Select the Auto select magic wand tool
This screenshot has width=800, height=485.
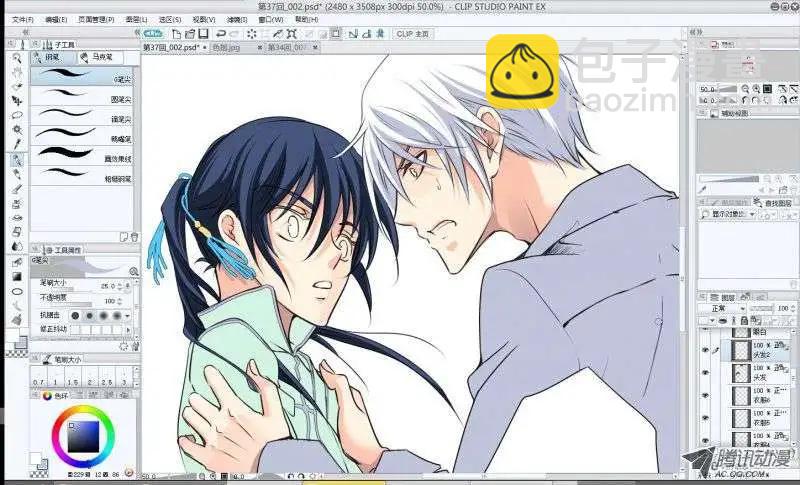pos(17,130)
